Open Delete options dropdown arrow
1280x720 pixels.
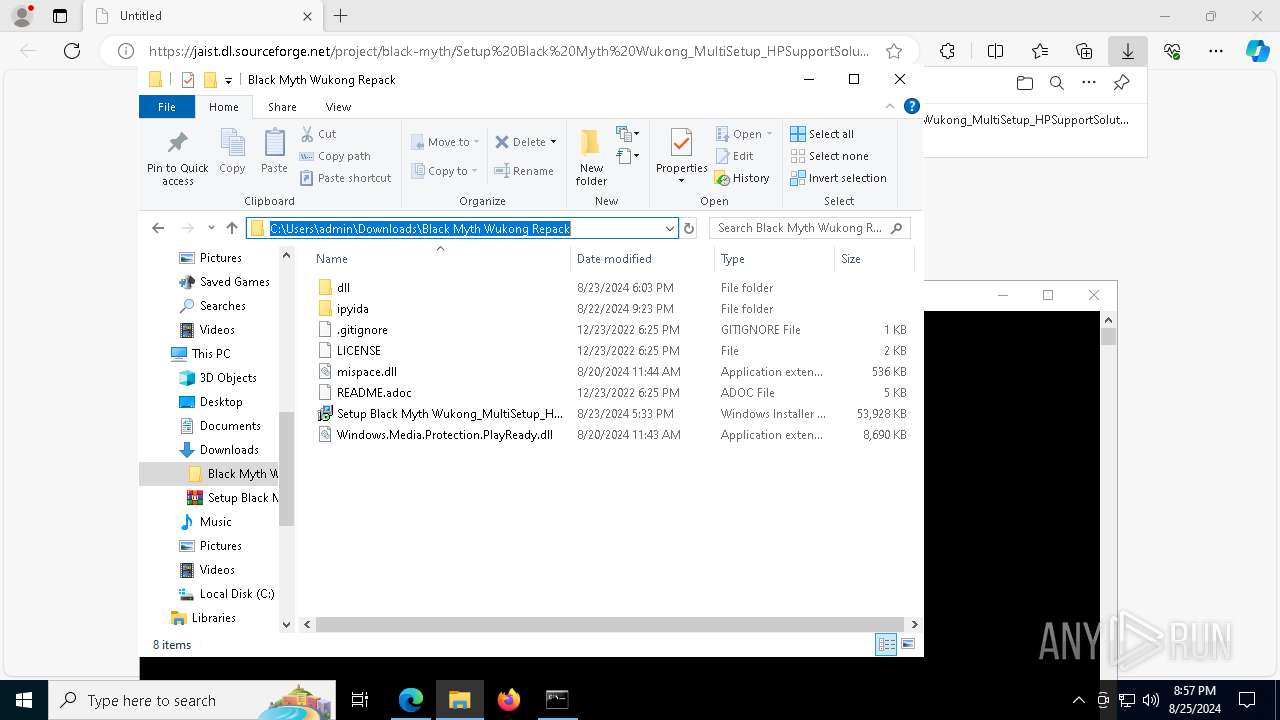[x=553, y=142]
